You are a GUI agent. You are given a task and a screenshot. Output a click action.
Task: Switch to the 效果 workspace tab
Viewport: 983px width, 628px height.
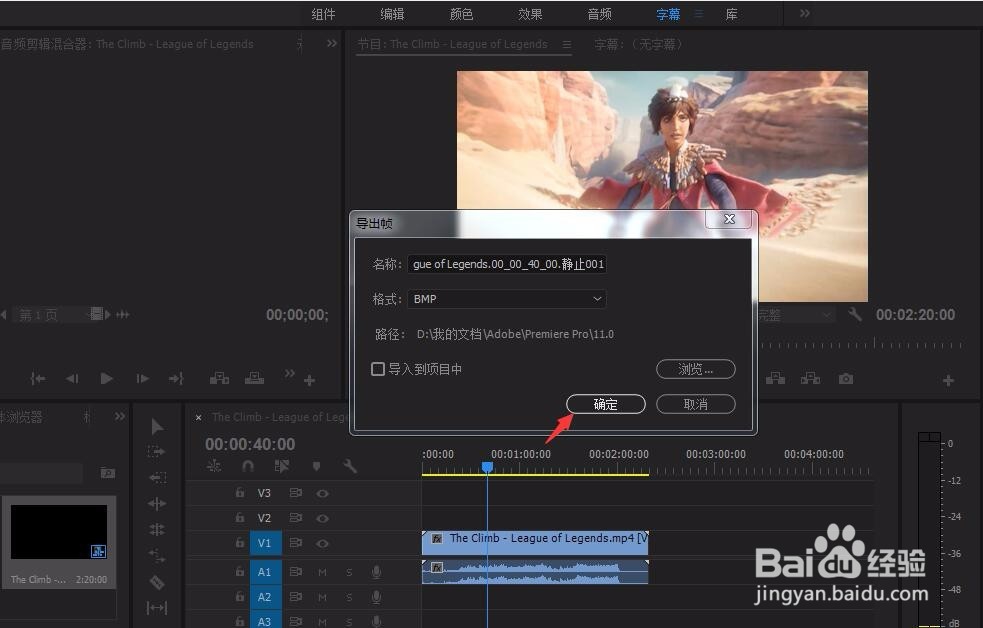tap(530, 14)
